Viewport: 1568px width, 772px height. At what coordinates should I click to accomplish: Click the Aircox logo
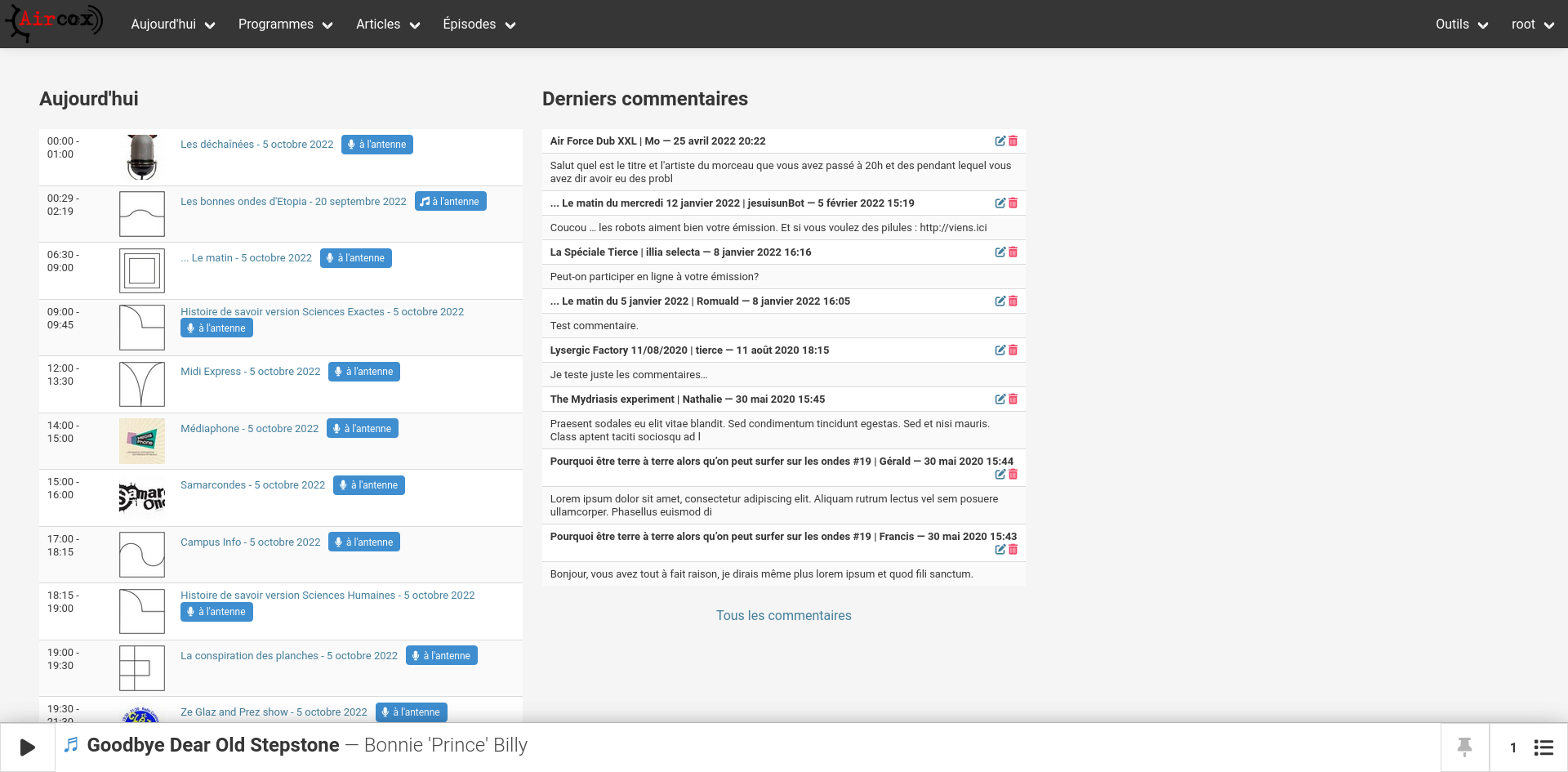coord(54,23)
